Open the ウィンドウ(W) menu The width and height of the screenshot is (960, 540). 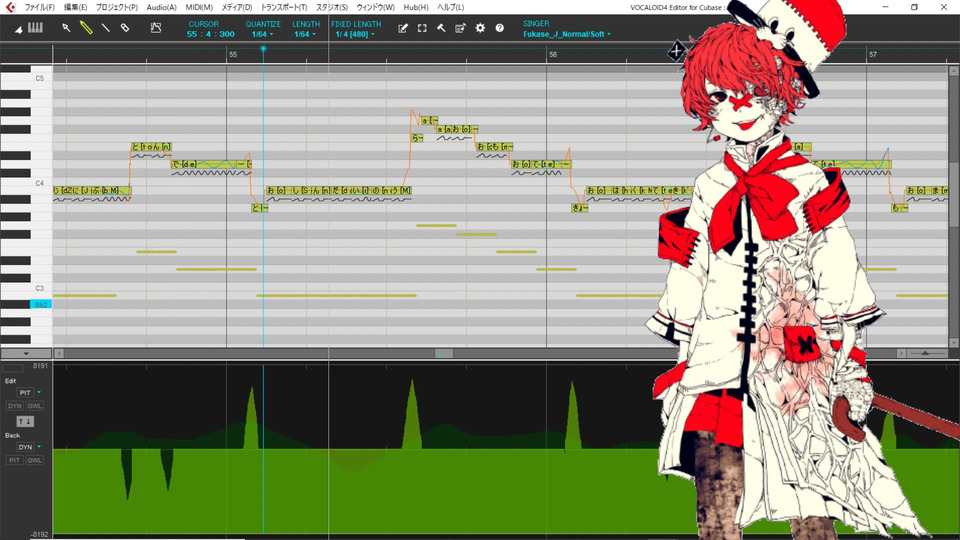(x=375, y=7)
